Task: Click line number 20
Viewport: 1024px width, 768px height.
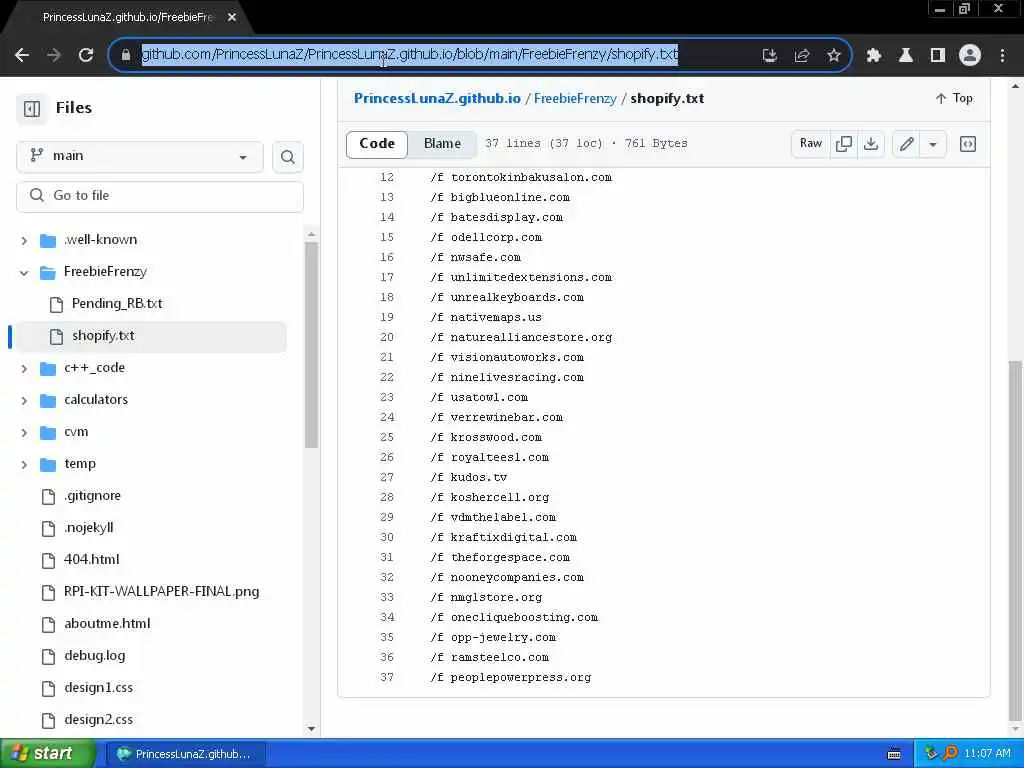Action: coord(387,338)
